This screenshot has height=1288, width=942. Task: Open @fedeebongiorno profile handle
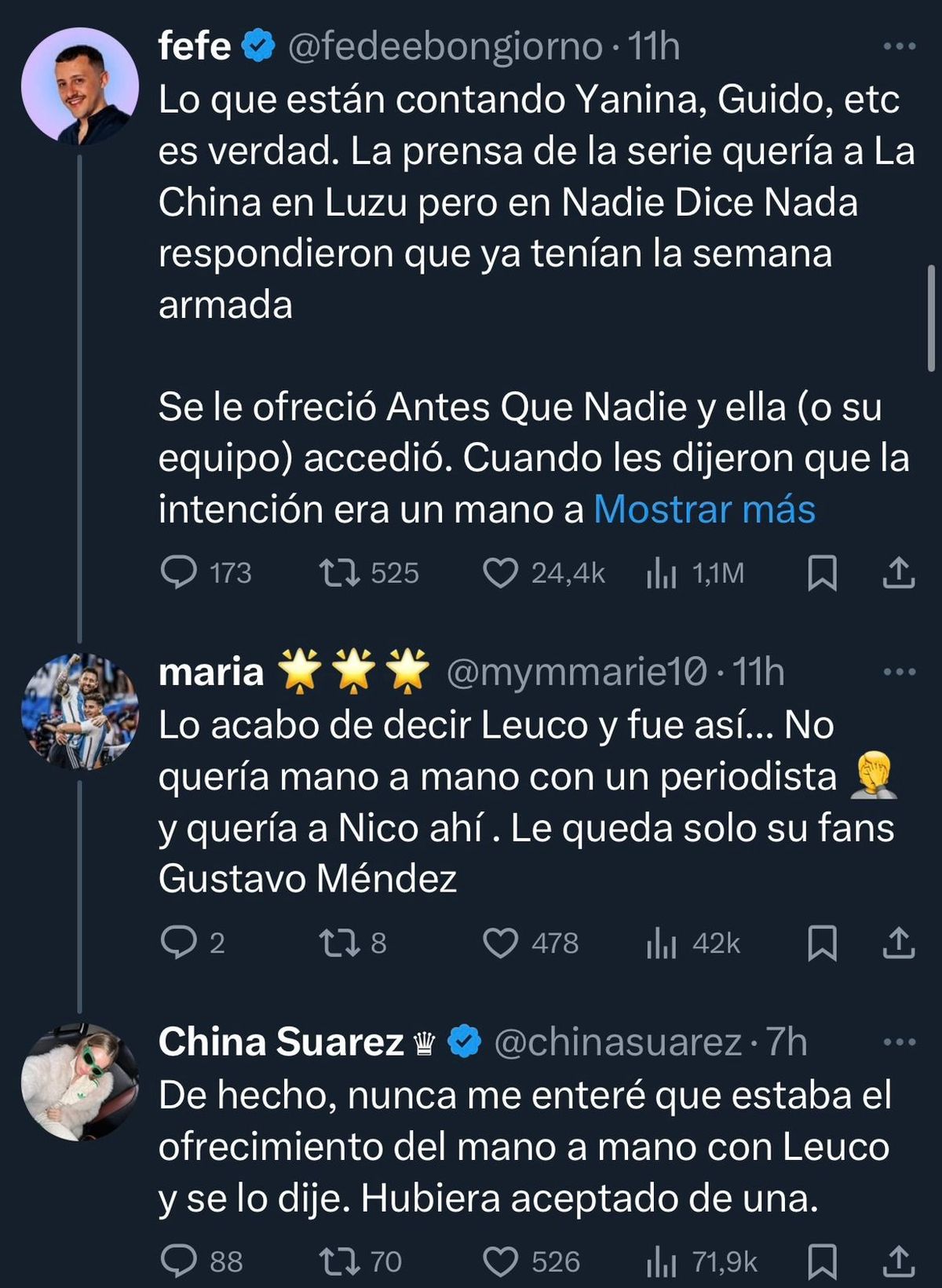coord(445,47)
